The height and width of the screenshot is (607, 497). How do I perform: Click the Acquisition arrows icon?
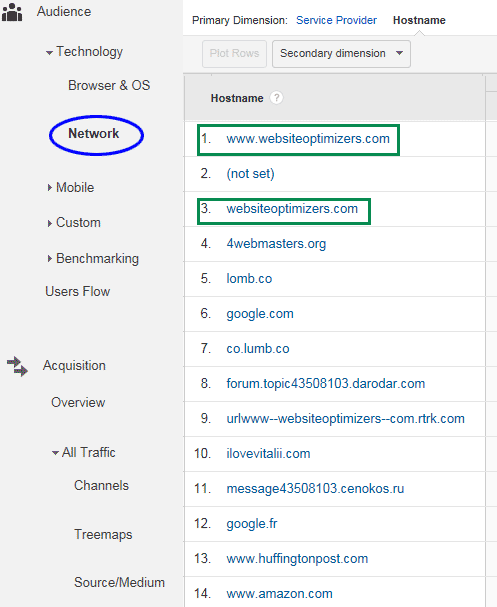(x=17, y=366)
